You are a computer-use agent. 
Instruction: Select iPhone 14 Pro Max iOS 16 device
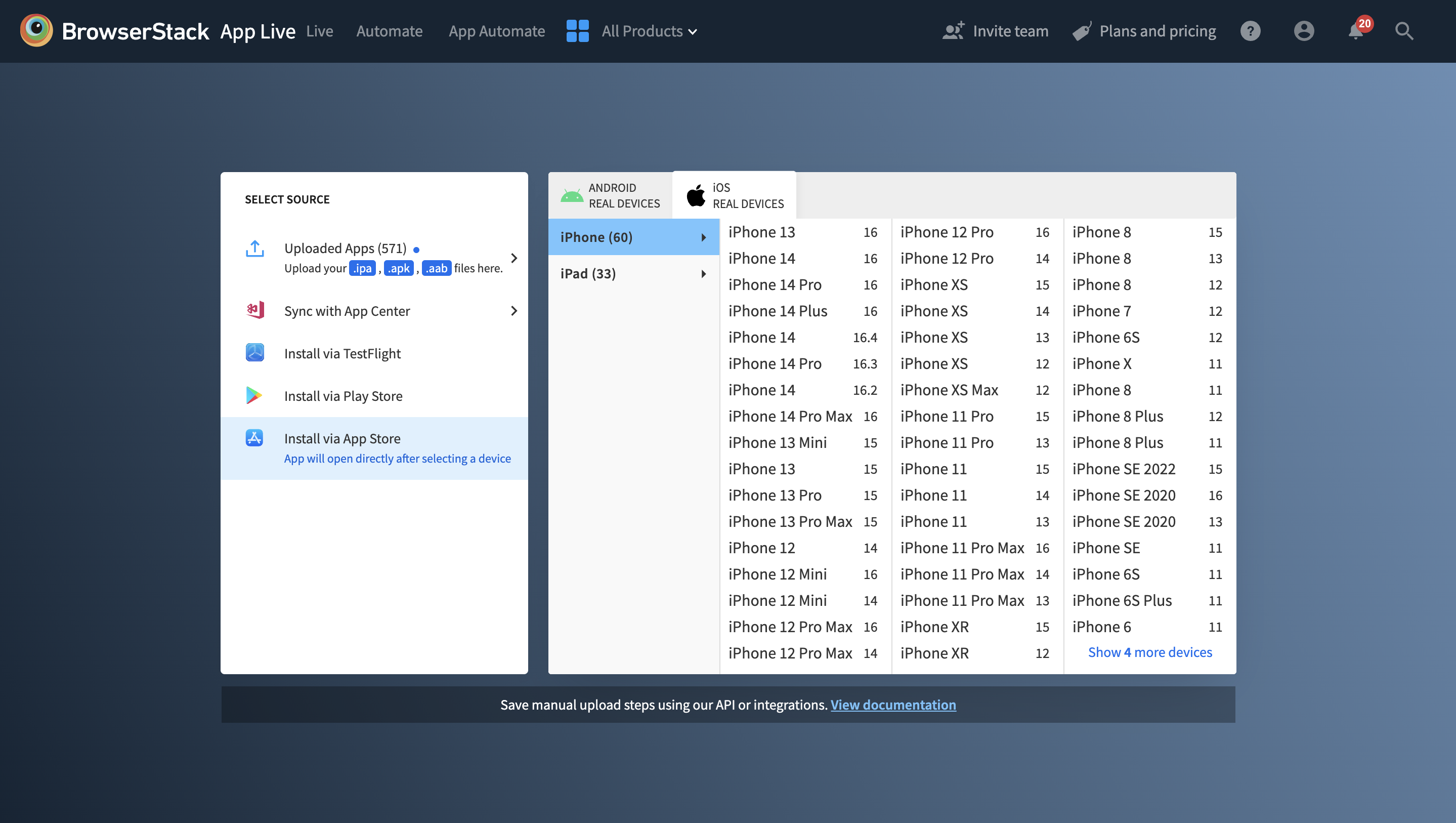790,416
